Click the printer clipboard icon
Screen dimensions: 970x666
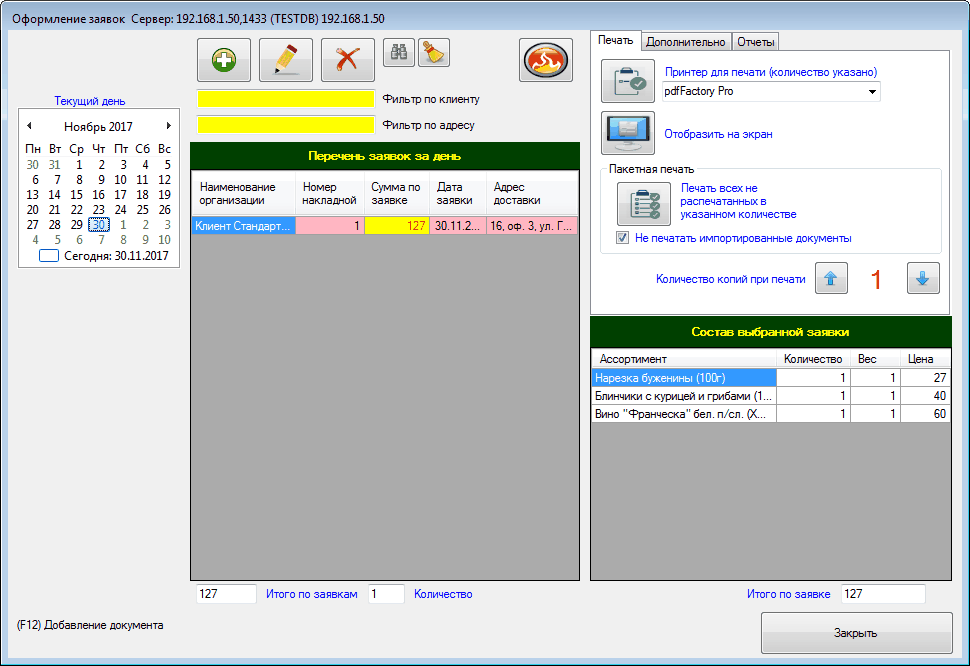click(x=628, y=81)
